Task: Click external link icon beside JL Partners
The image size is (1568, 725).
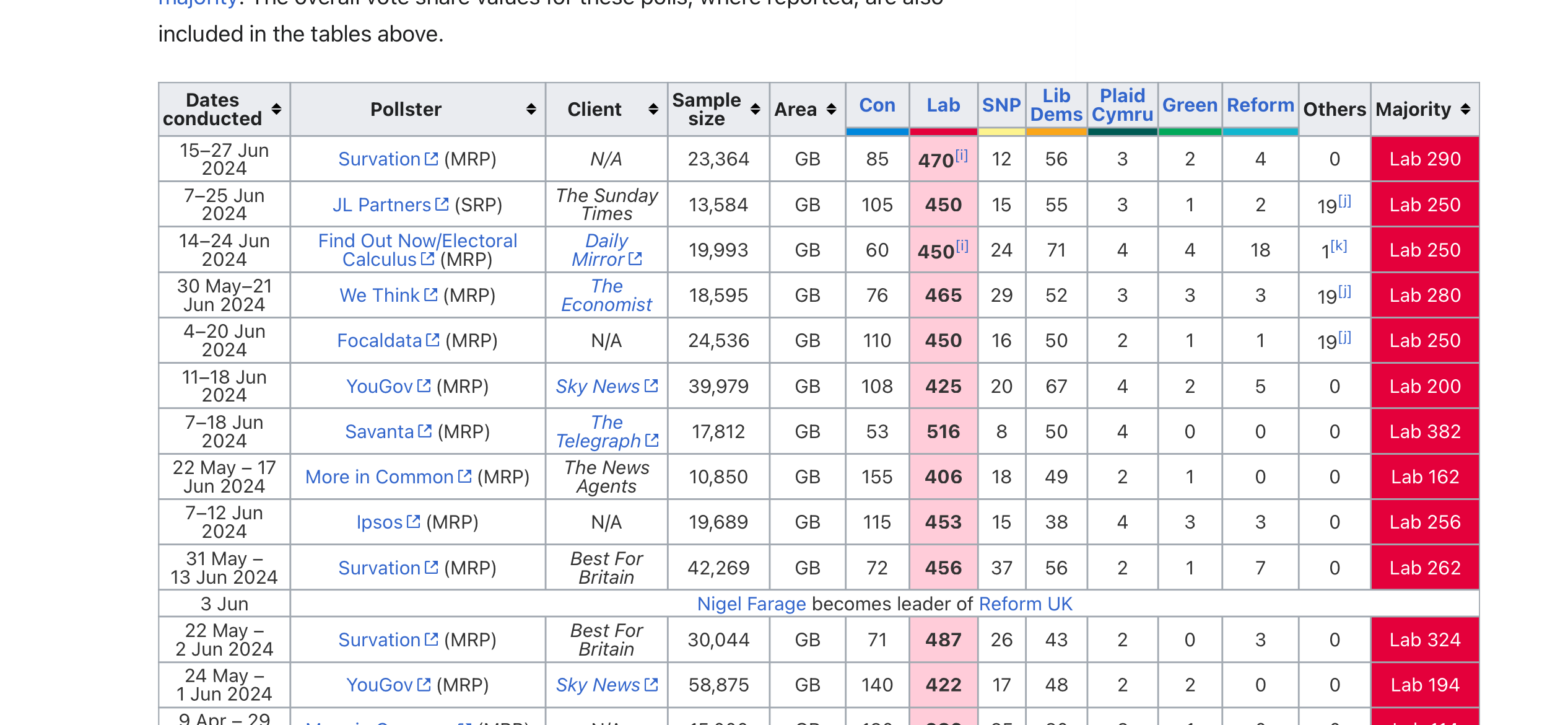Action: point(442,204)
